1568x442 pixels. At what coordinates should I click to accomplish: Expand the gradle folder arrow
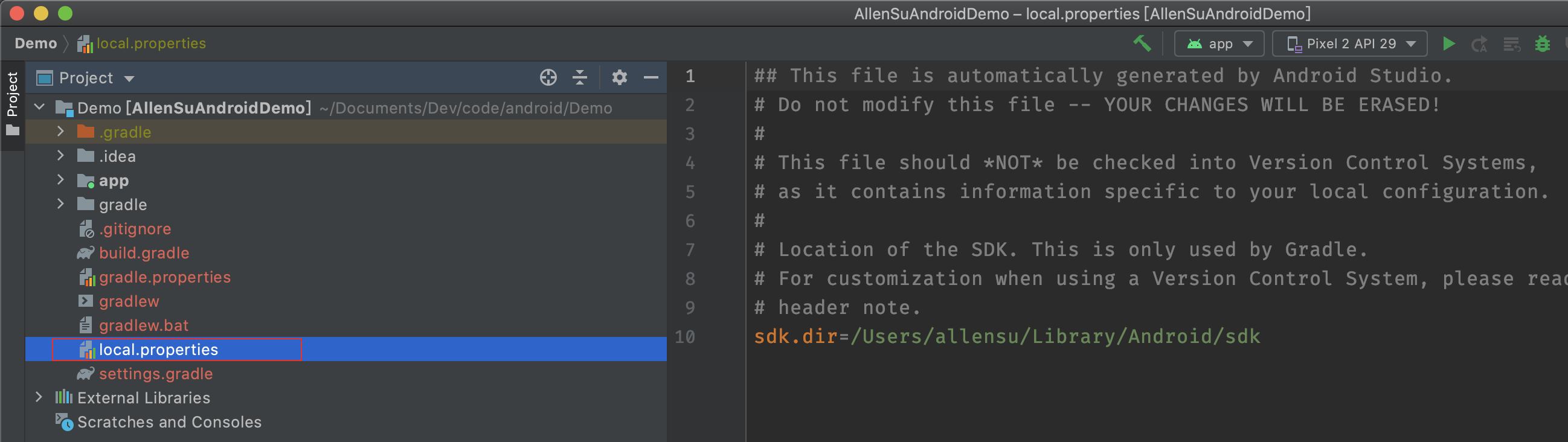(60, 204)
